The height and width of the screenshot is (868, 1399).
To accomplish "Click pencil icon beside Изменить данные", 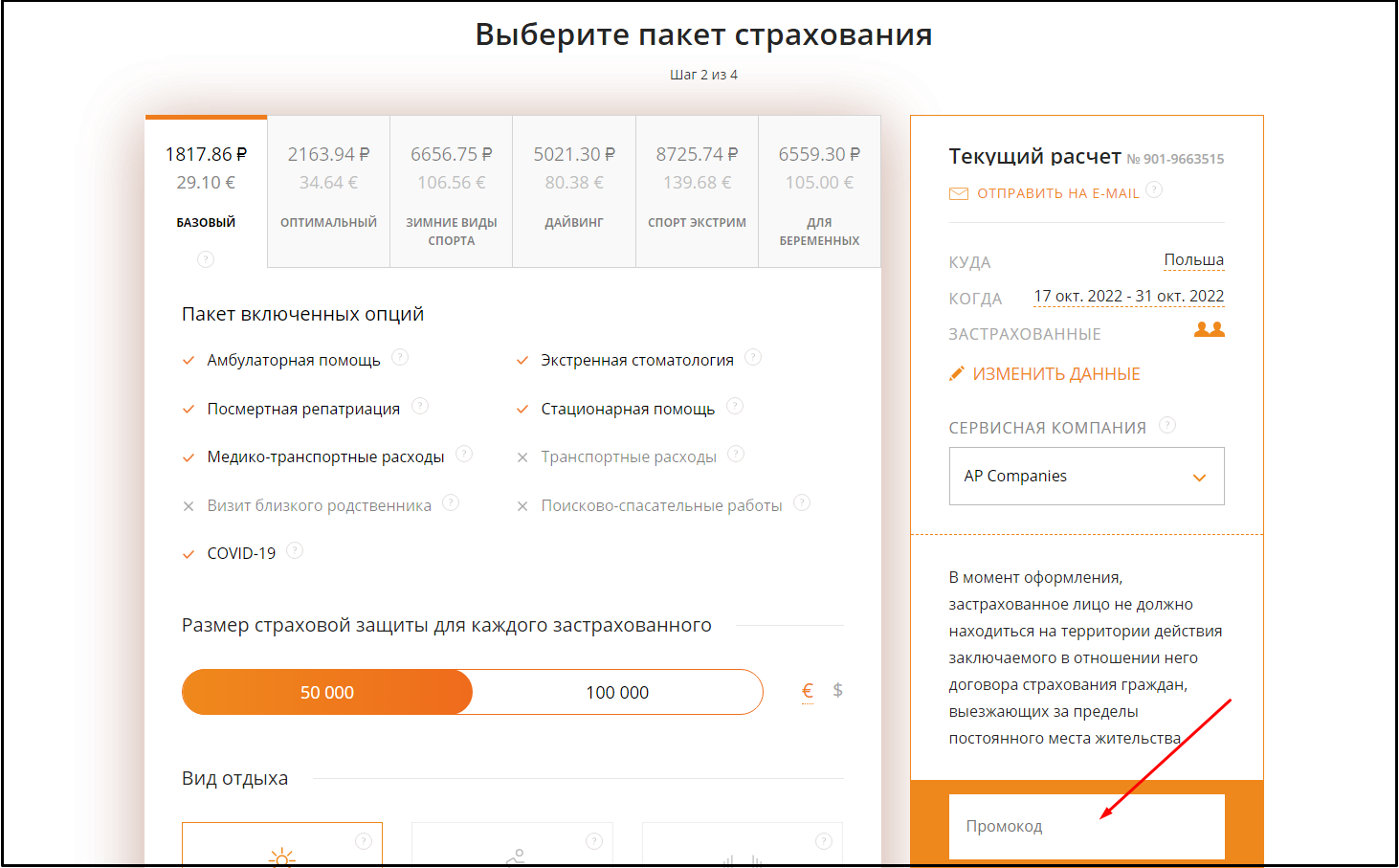I will 956,373.
